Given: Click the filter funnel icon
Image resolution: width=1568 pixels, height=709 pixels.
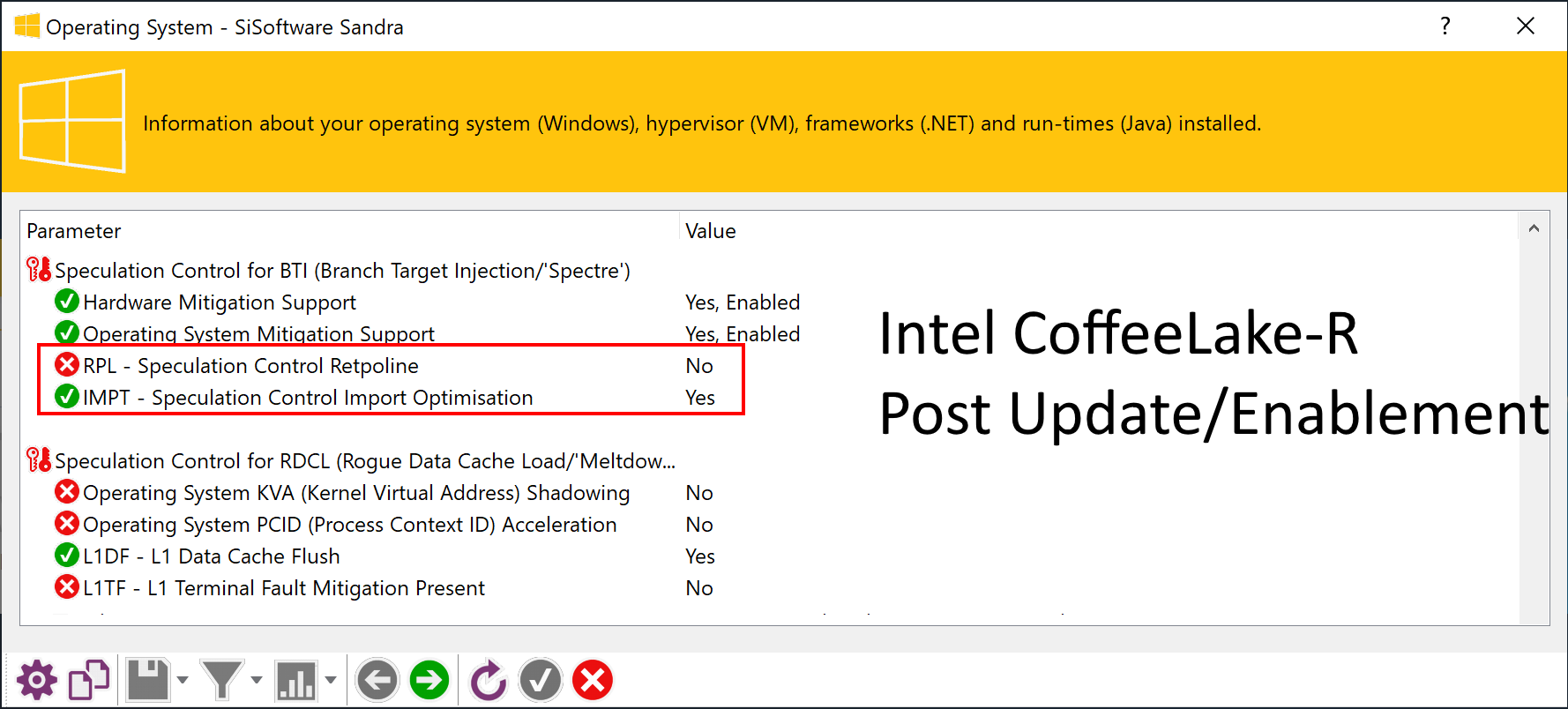Looking at the screenshot, I should 222,680.
